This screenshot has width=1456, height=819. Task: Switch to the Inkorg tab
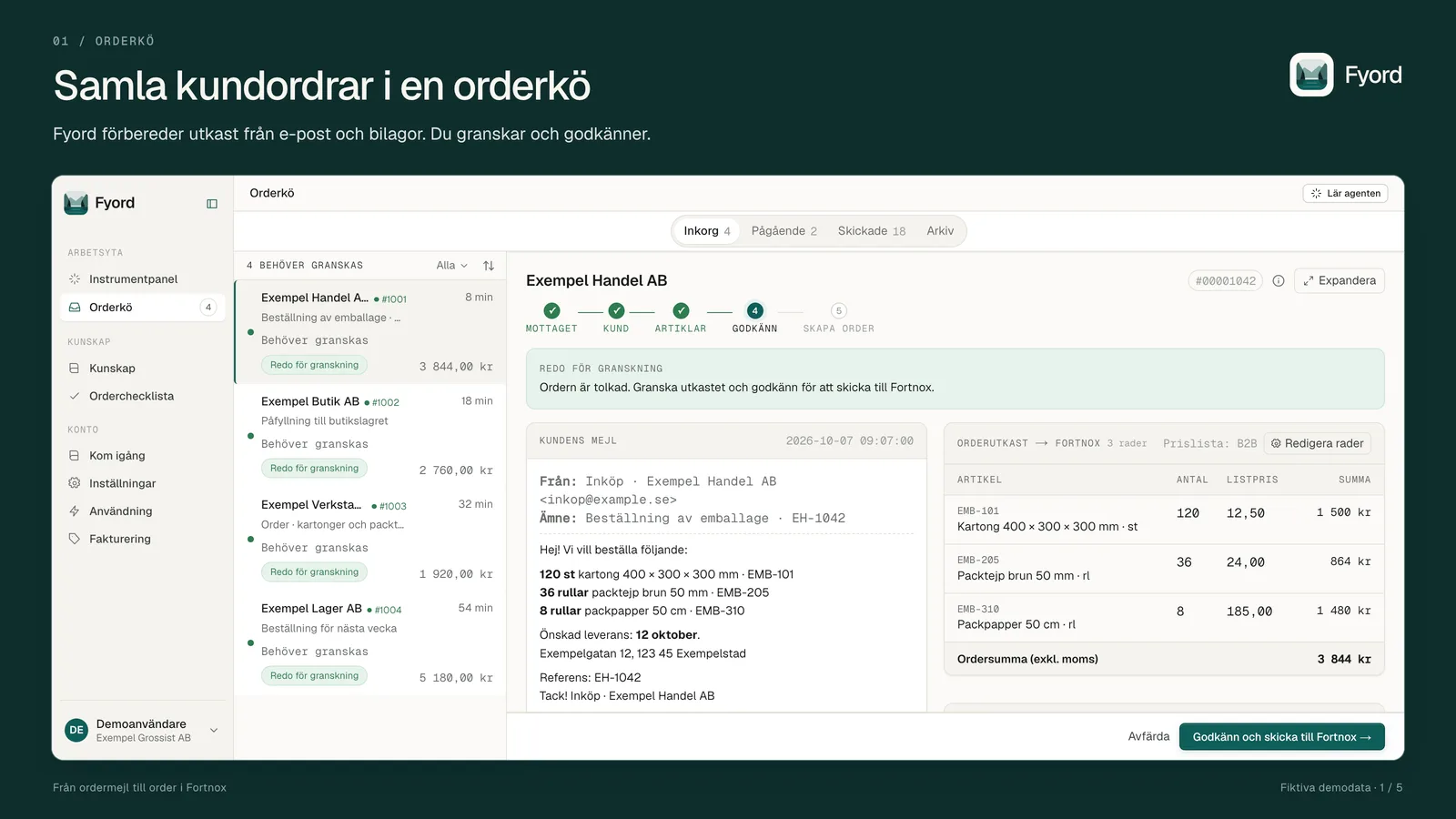tap(707, 231)
